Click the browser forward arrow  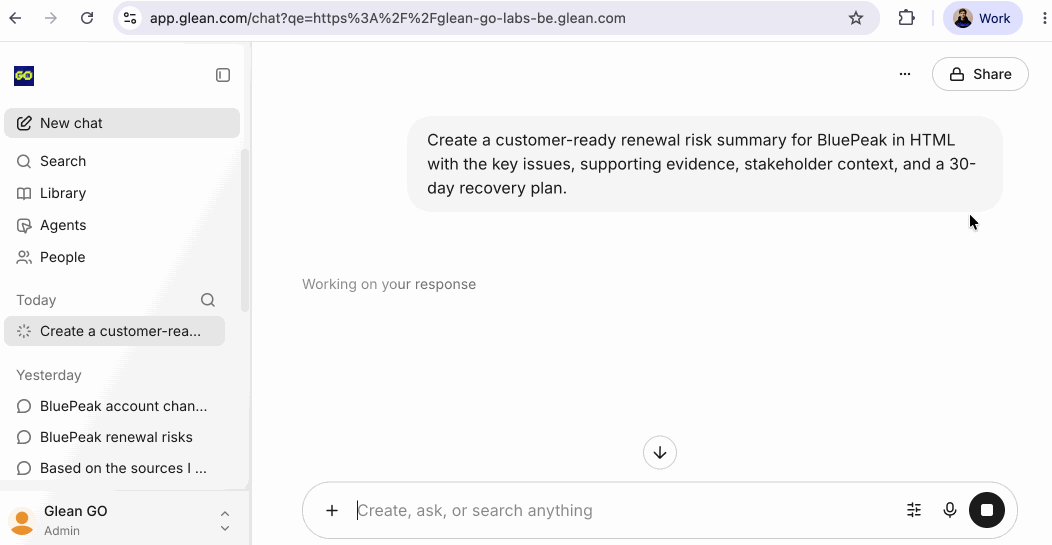point(50,18)
